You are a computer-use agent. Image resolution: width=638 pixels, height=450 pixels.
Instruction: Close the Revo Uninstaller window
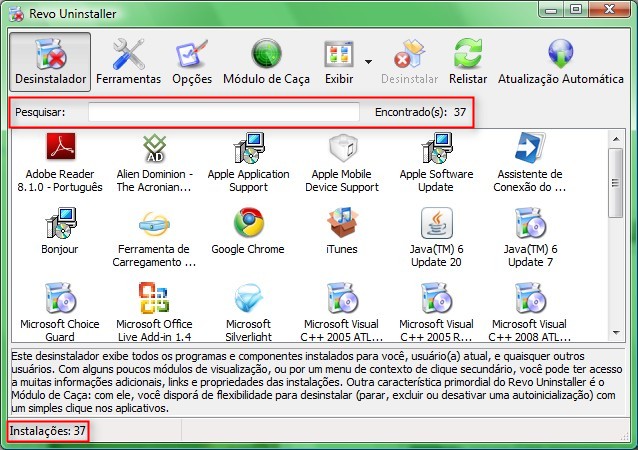[609, 9]
